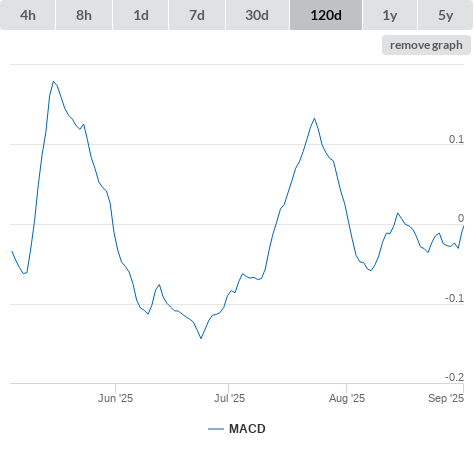
Task: Toggle the MACD legend label
Action: [x=247, y=429]
